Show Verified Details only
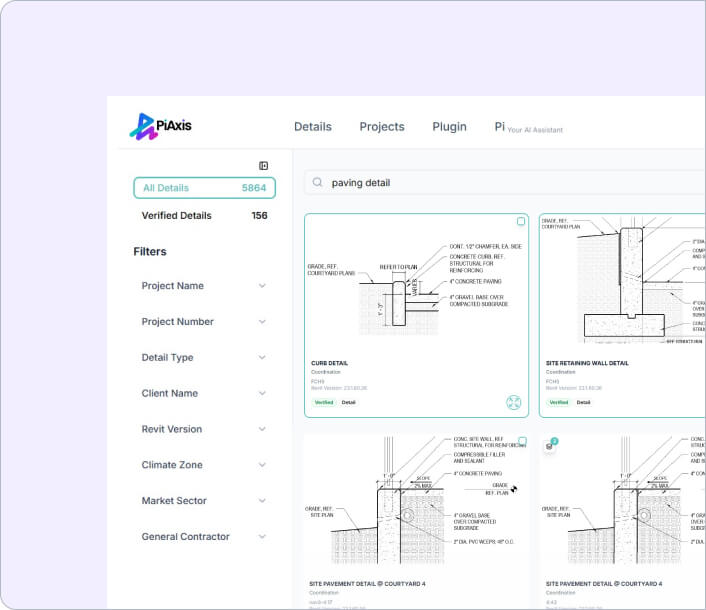706x610 pixels. [x=204, y=215]
